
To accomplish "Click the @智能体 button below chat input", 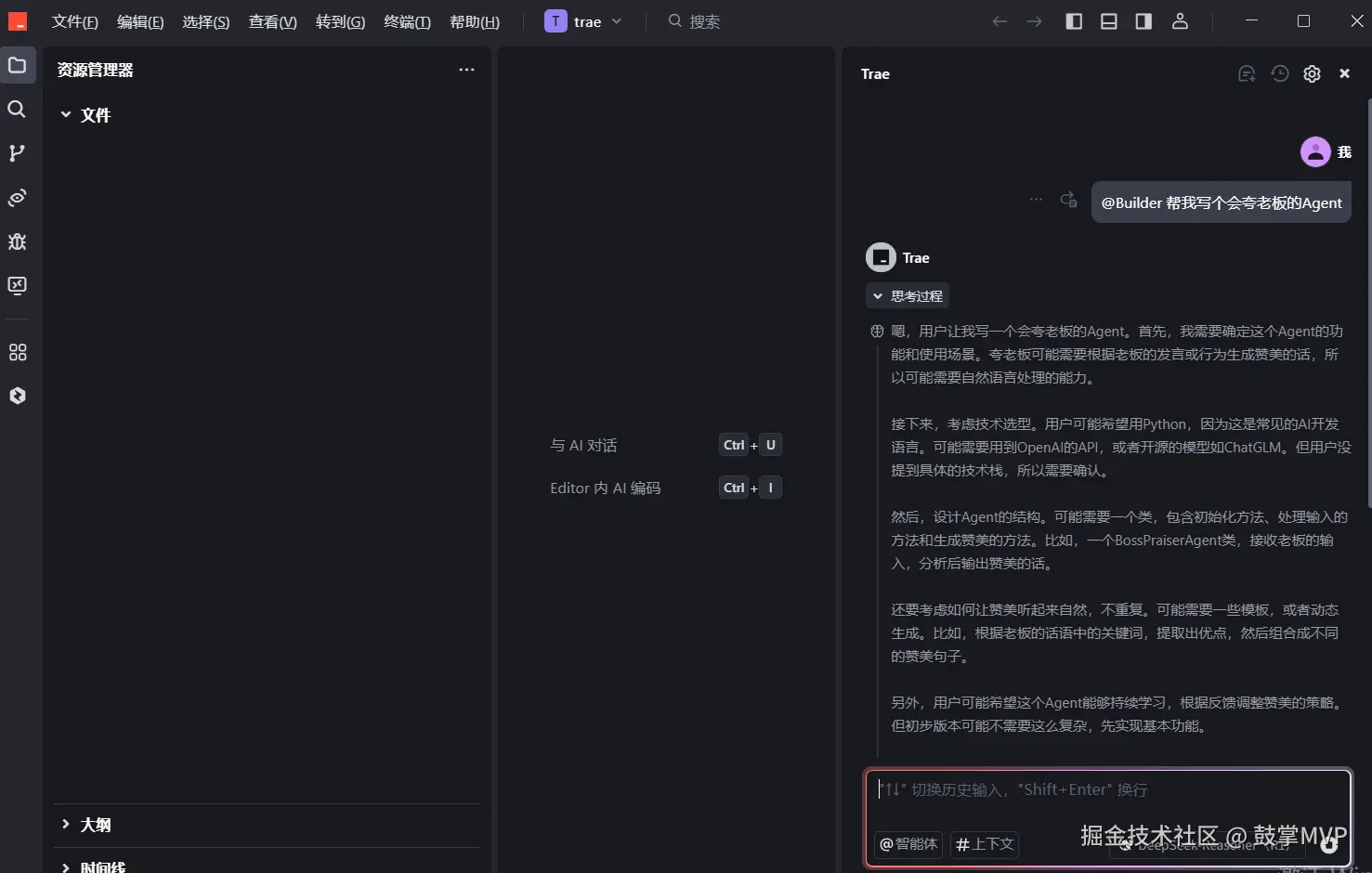I will (908, 844).
